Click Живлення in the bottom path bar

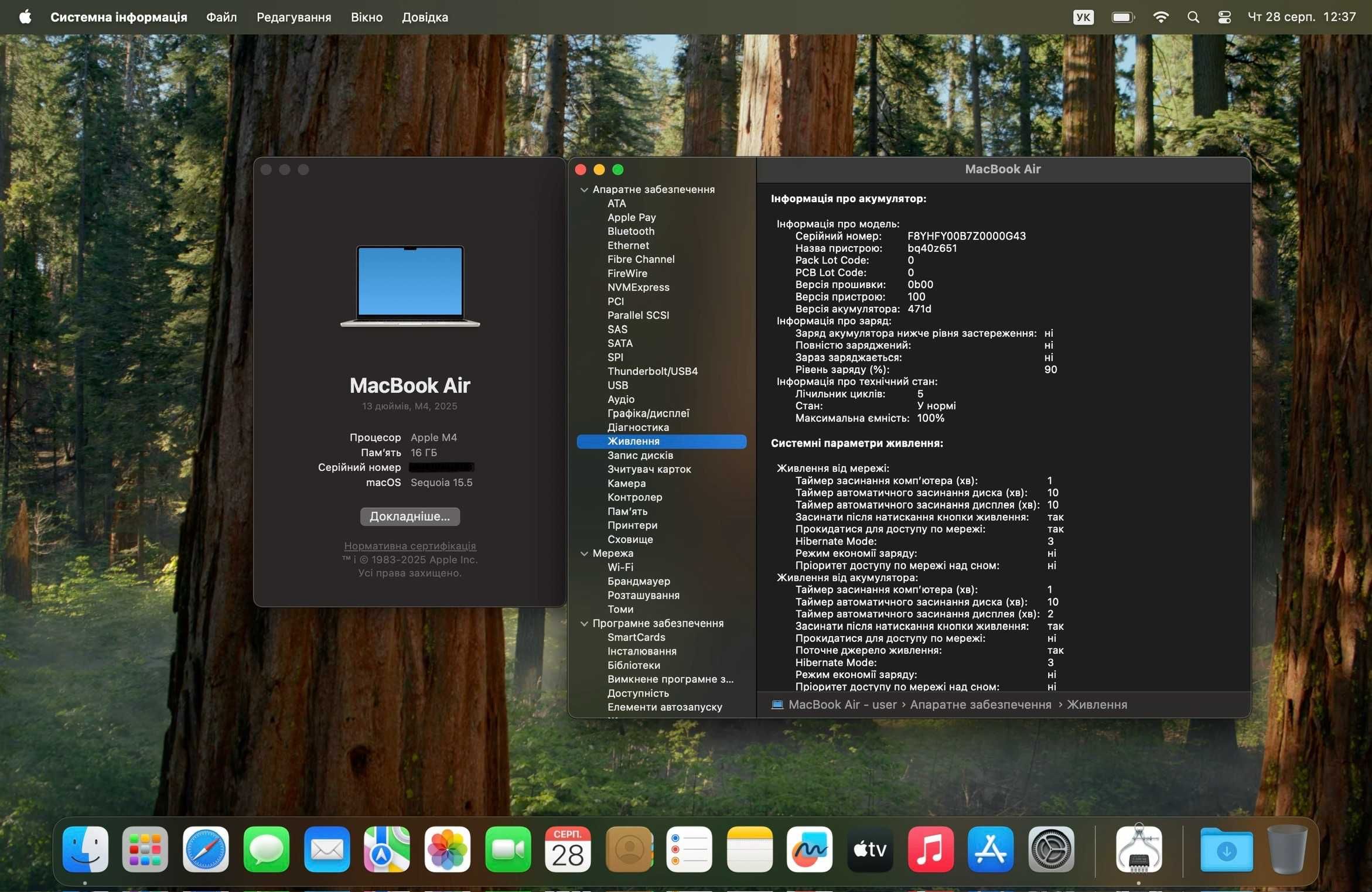pos(1097,705)
